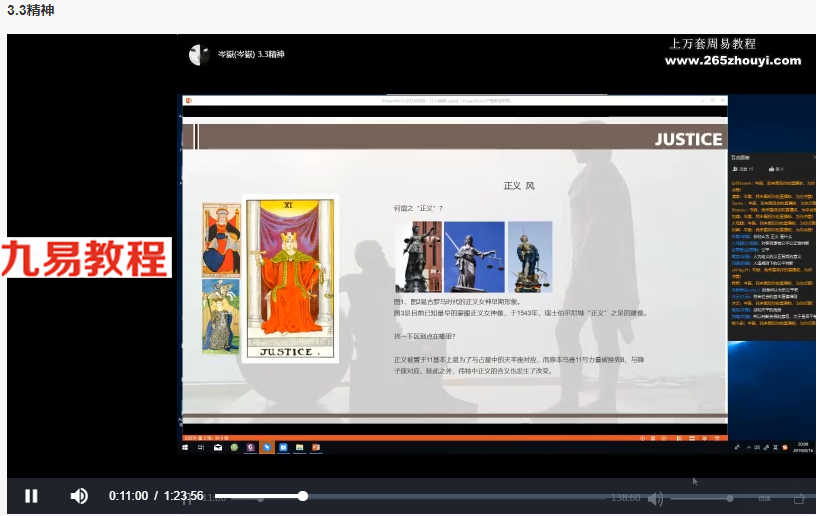Adjust the faded volume slider knob
816x516 pixels.
tap(730, 498)
